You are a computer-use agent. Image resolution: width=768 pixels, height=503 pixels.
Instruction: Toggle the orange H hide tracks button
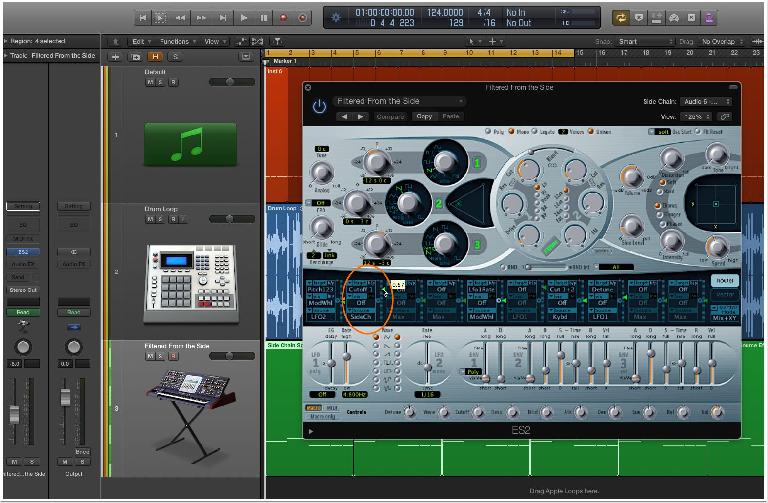155,57
